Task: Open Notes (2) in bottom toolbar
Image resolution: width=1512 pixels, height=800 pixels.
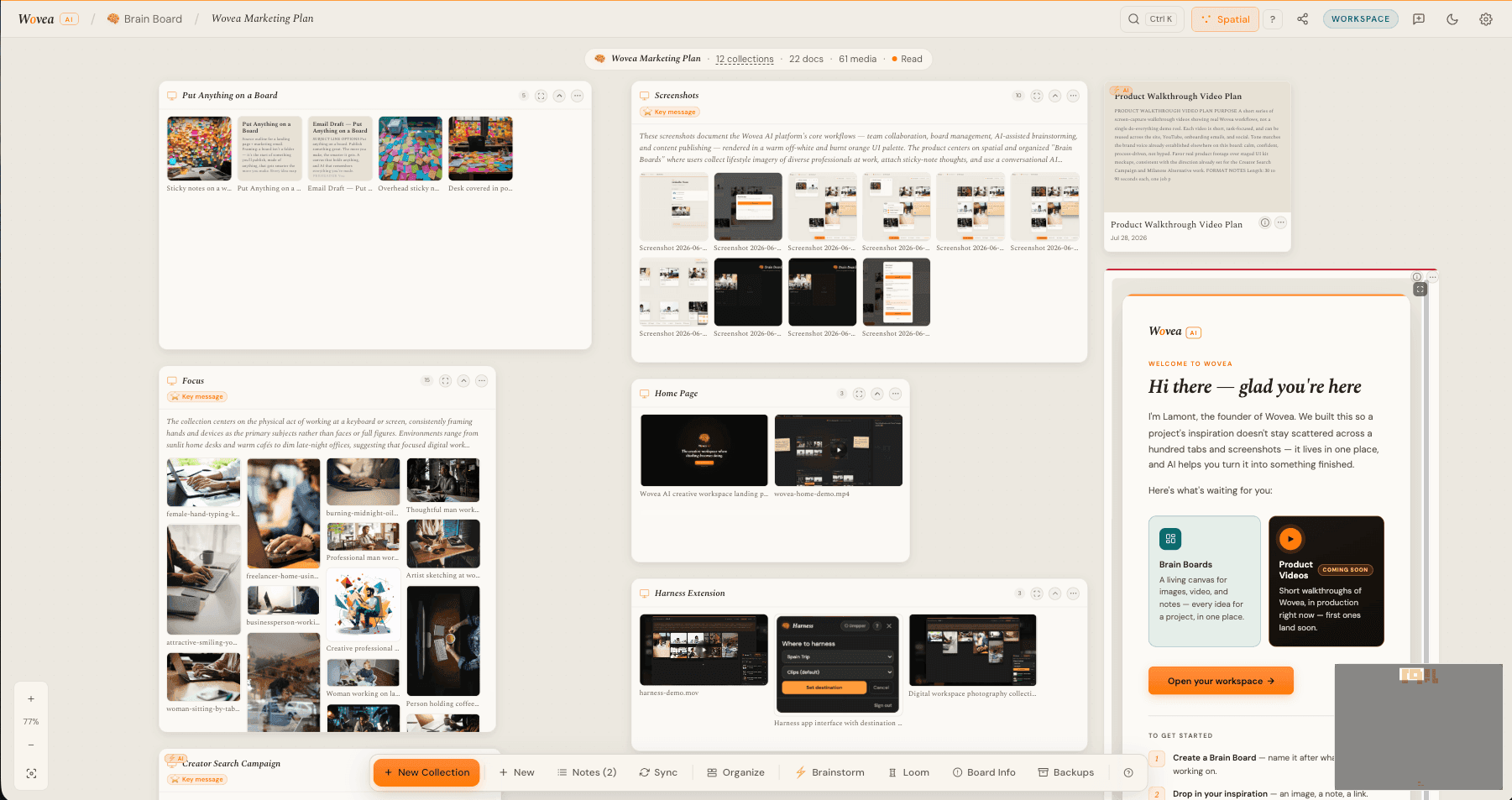Action: (587, 772)
